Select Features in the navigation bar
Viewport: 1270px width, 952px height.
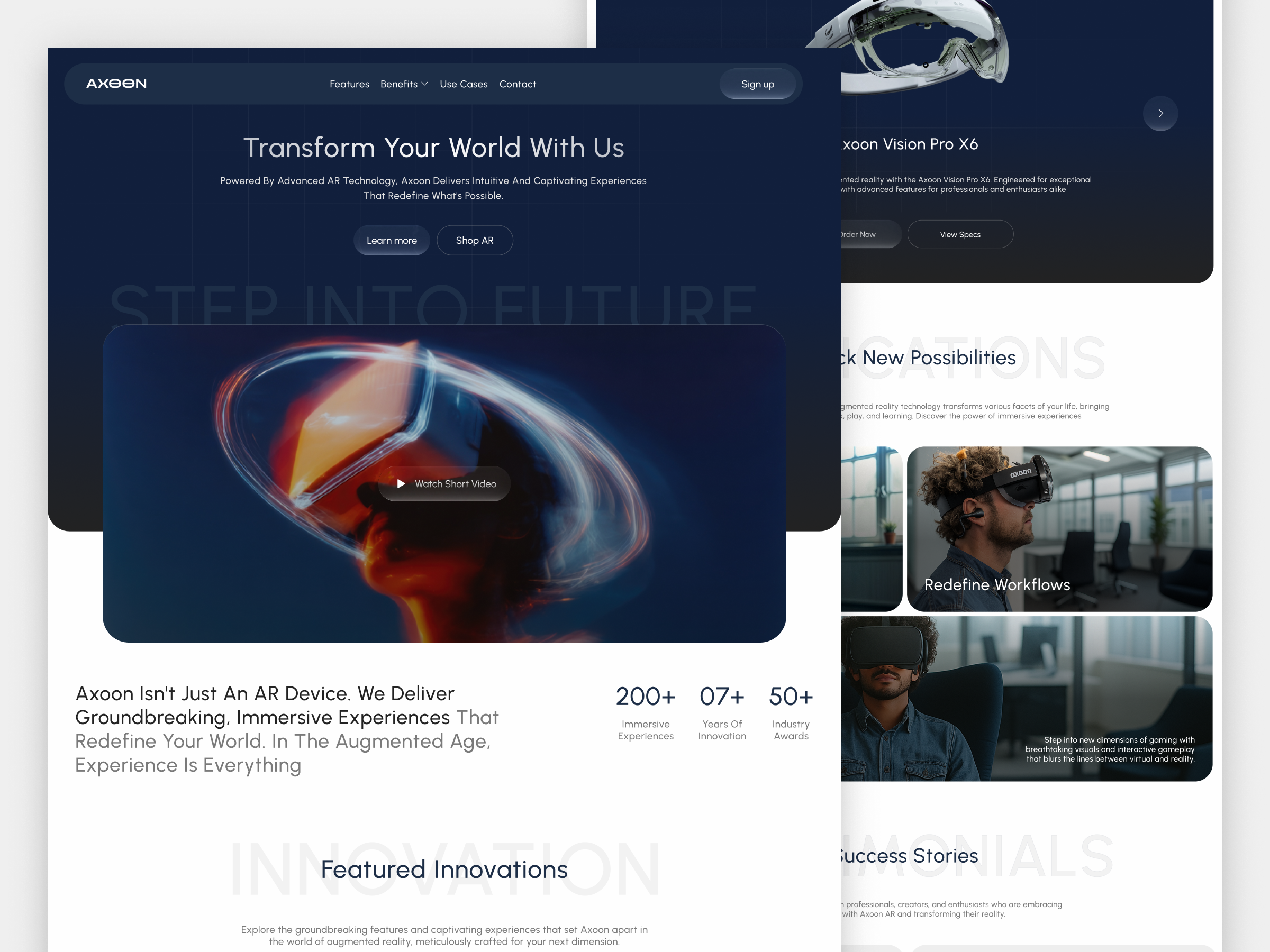tap(349, 84)
